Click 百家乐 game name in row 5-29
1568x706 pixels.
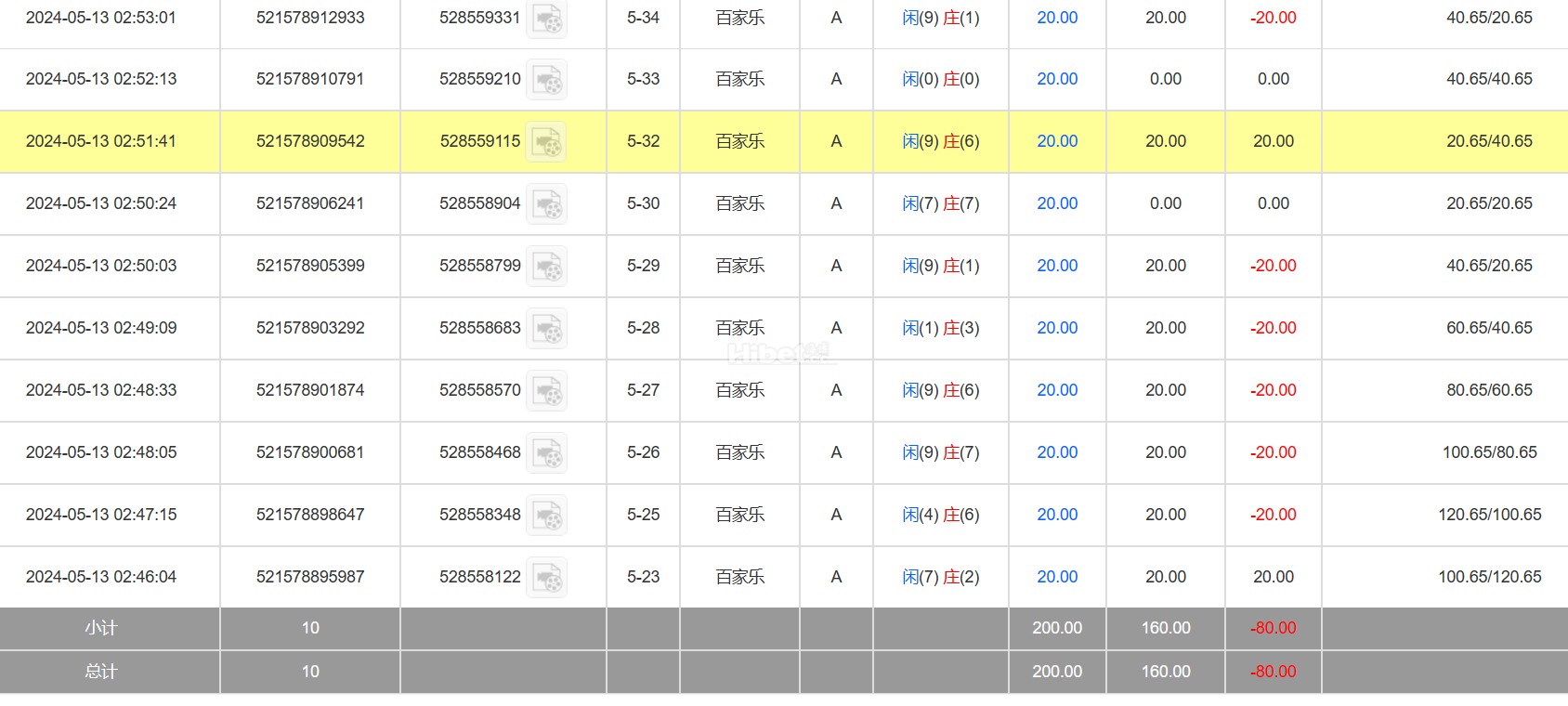[x=740, y=266]
